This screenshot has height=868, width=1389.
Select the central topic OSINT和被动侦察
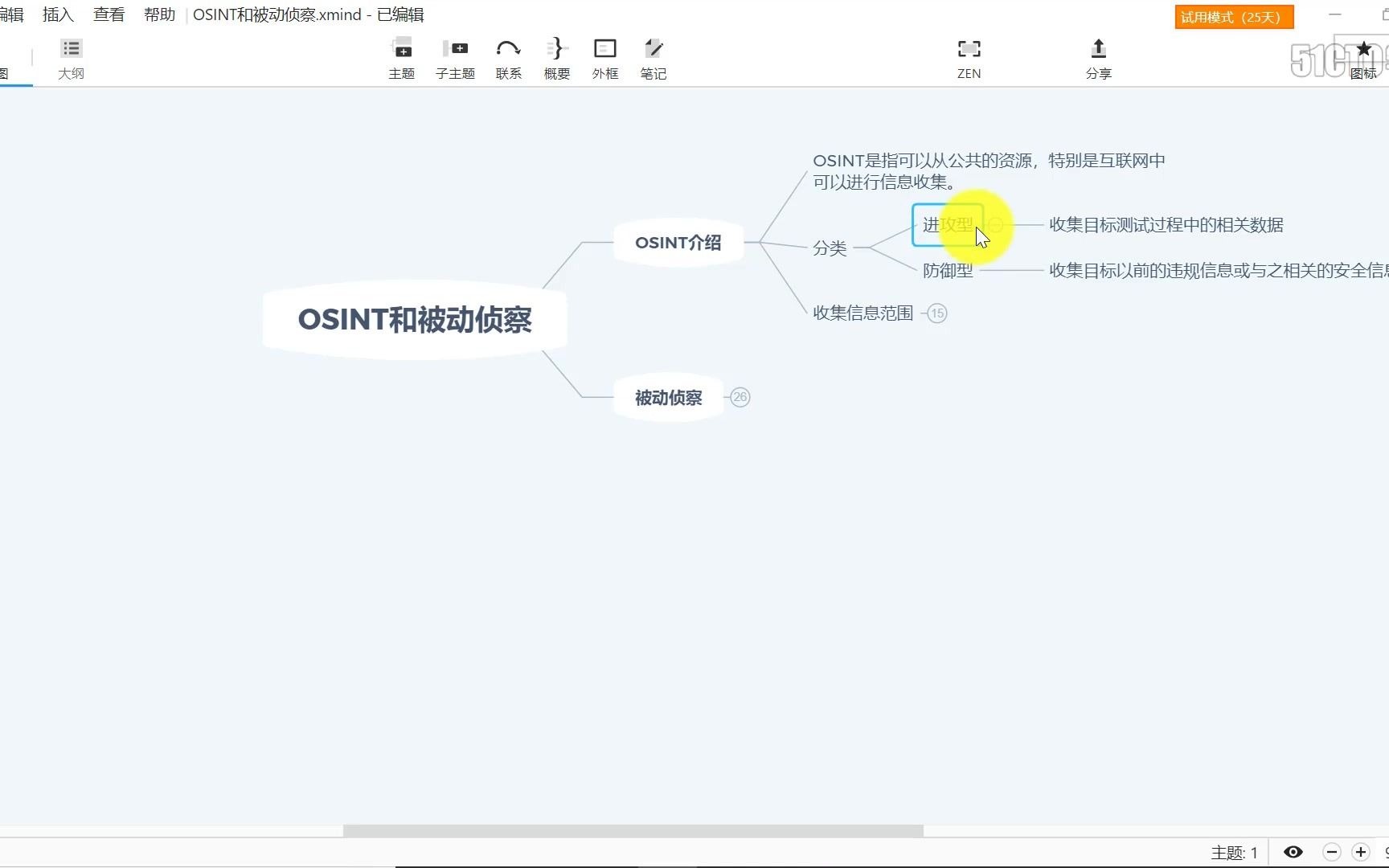coord(415,320)
